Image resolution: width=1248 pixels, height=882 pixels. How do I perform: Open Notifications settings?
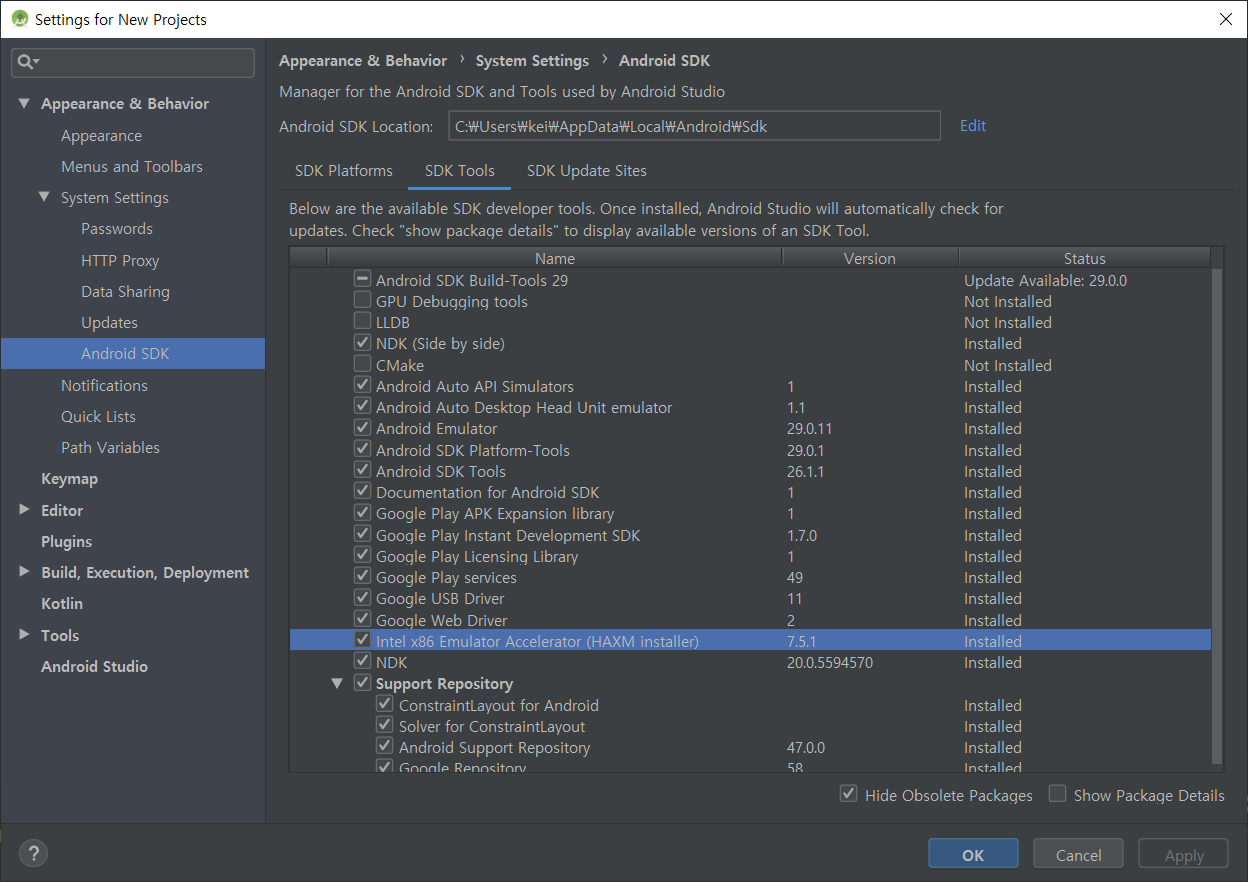click(104, 386)
